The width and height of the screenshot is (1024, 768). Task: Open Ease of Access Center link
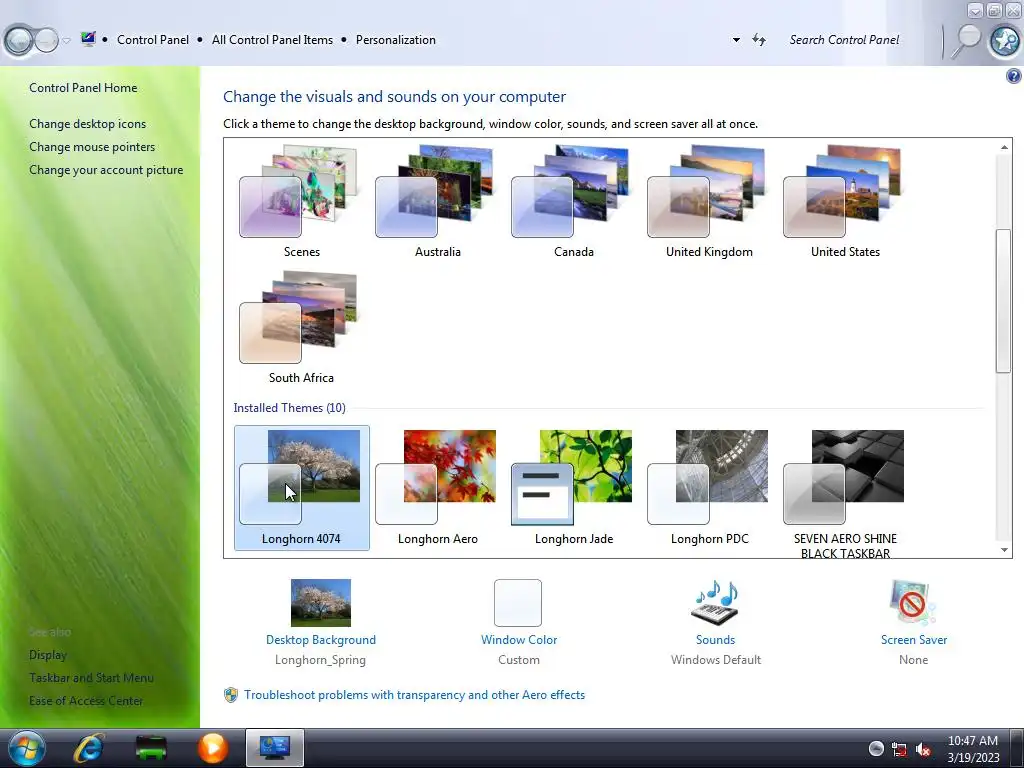tap(86, 701)
